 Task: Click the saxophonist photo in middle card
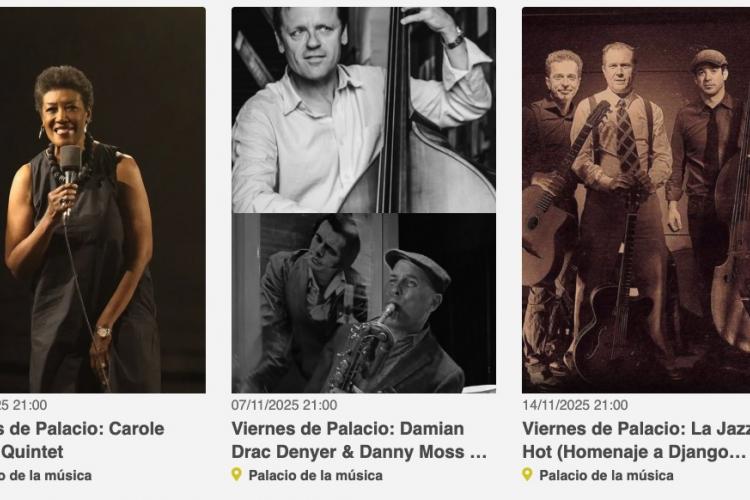click(x=364, y=303)
